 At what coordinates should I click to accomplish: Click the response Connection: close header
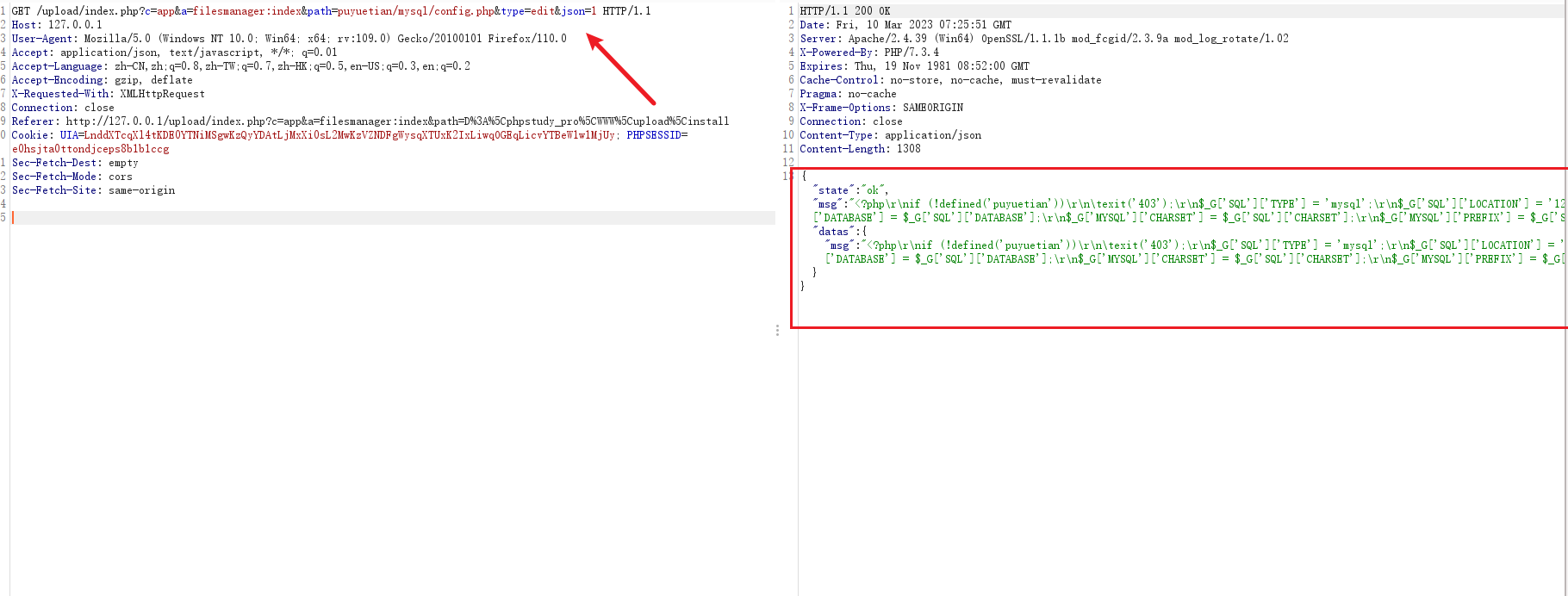coord(851,121)
